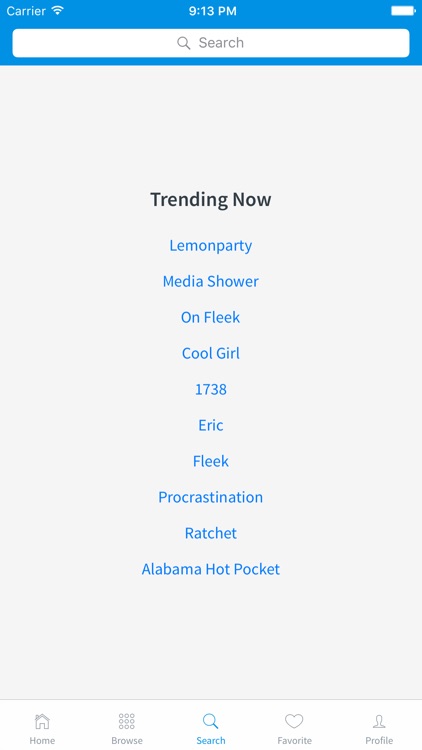
Task: Focus the Search input field
Action: coord(211,43)
